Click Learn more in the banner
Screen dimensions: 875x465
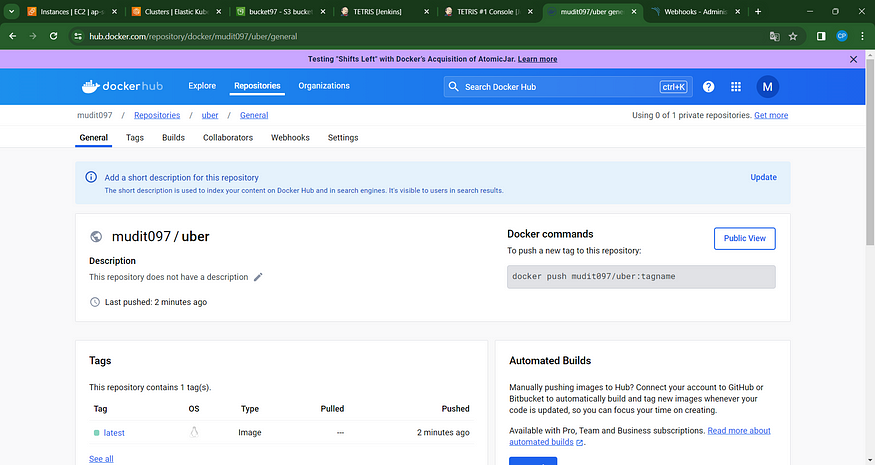537,59
